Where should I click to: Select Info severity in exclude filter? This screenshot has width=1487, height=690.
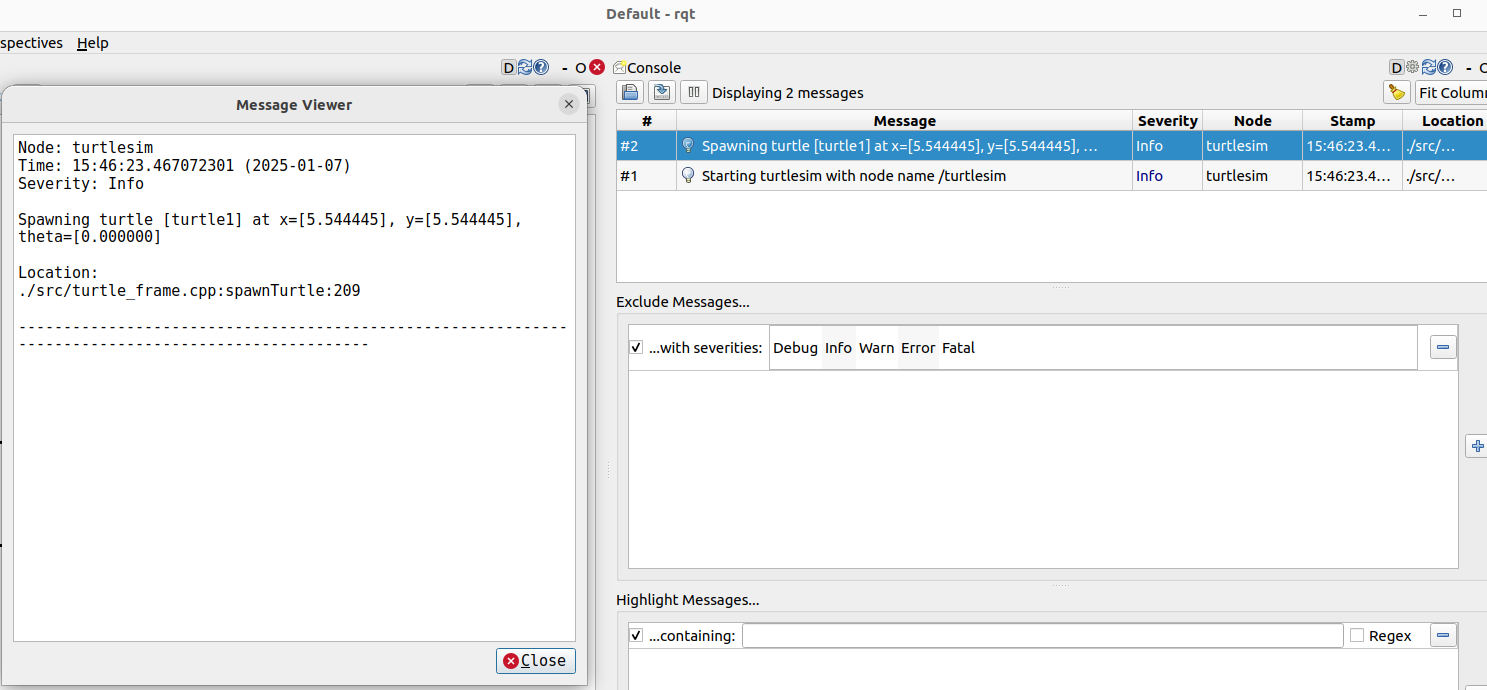tap(838, 348)
